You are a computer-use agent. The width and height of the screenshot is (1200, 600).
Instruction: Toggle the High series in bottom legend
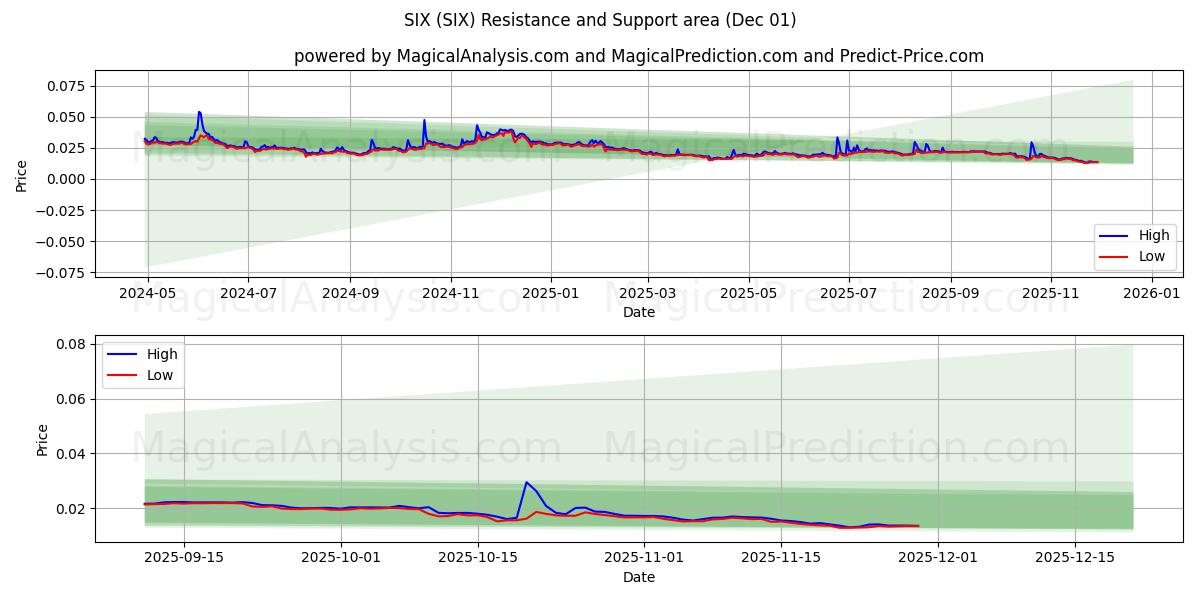pyautogui.click(x=162, y=353)
